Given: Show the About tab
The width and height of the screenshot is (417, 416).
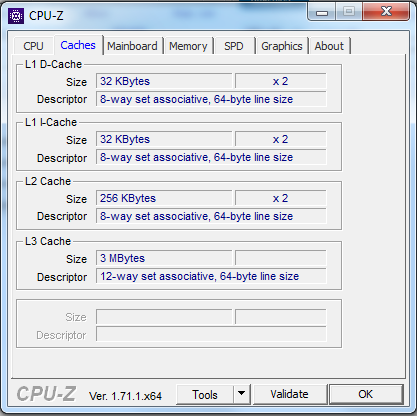Looking at the screenshot, I should (x=329, y=46).
